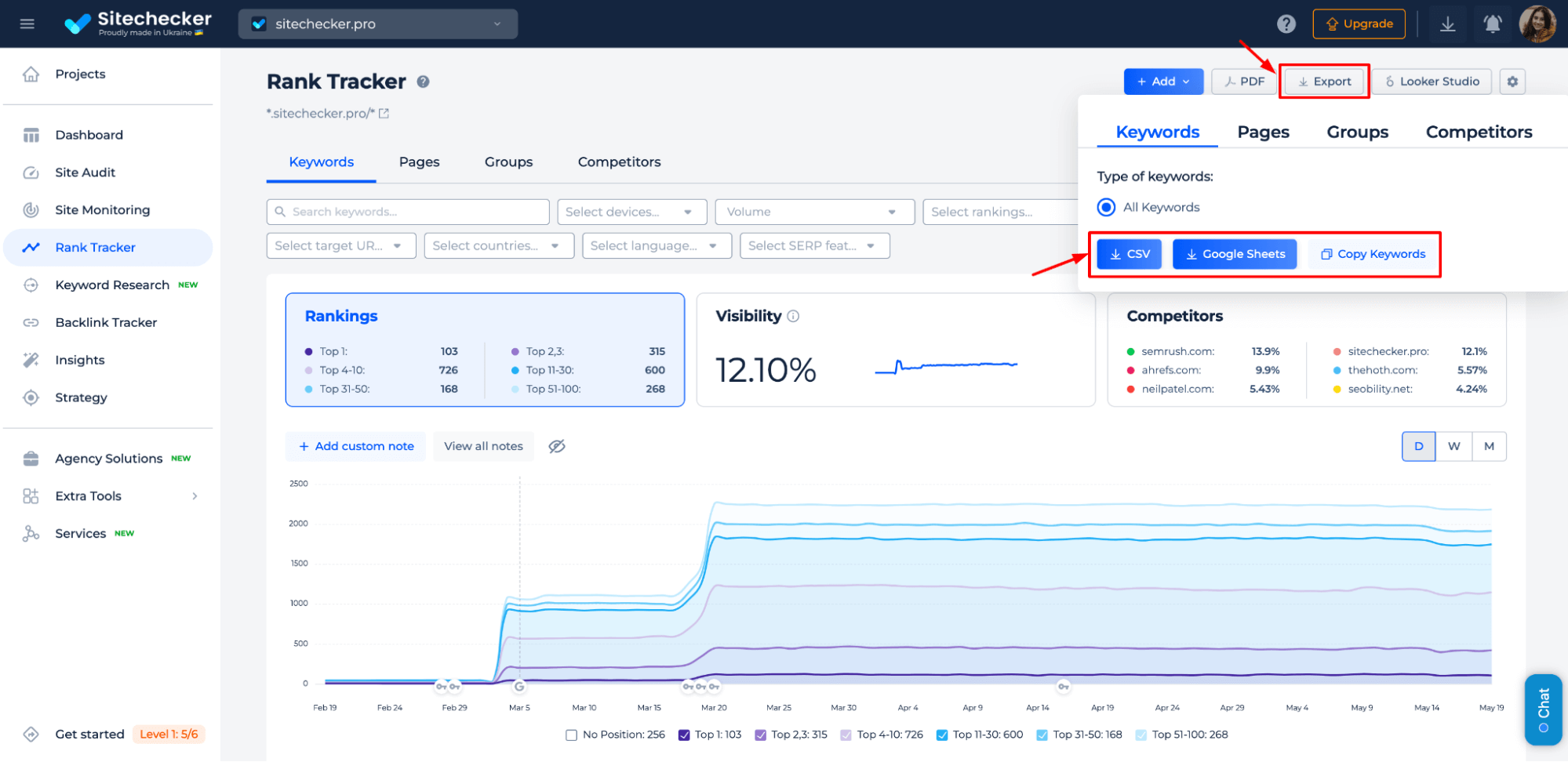Click the Services icon

click(31, 534)
